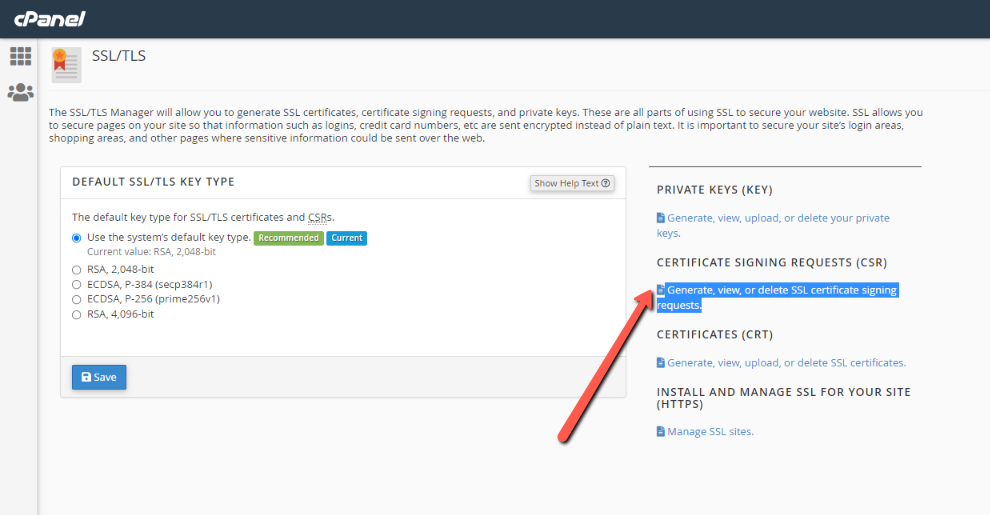Image resolution: width=990 pixels, height=515 pixels.
Task: Select Use the system's default key type
Action: 76,238
